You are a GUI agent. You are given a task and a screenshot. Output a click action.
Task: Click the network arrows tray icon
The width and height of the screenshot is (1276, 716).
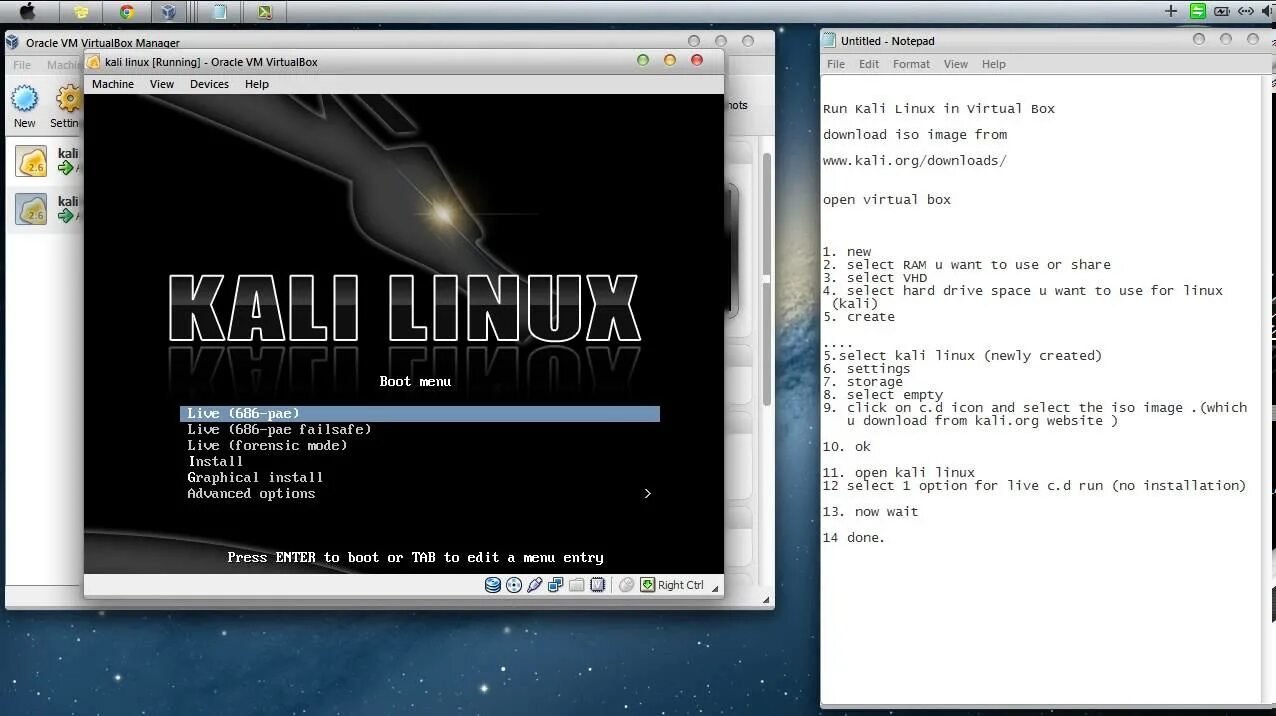point(1245,11)
